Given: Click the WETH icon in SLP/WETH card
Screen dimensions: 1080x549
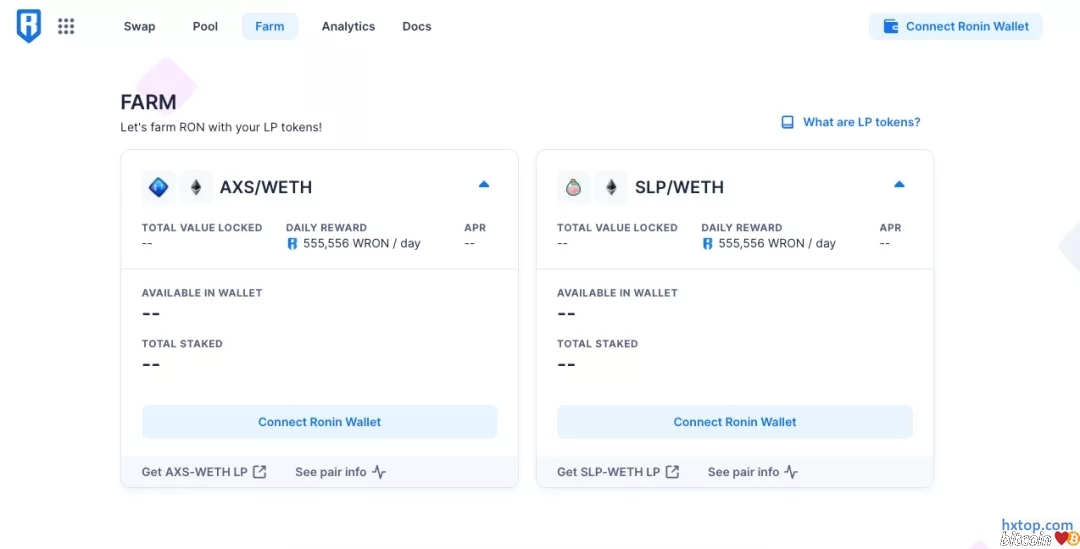Looking at the screenshot, I should 611,187.
